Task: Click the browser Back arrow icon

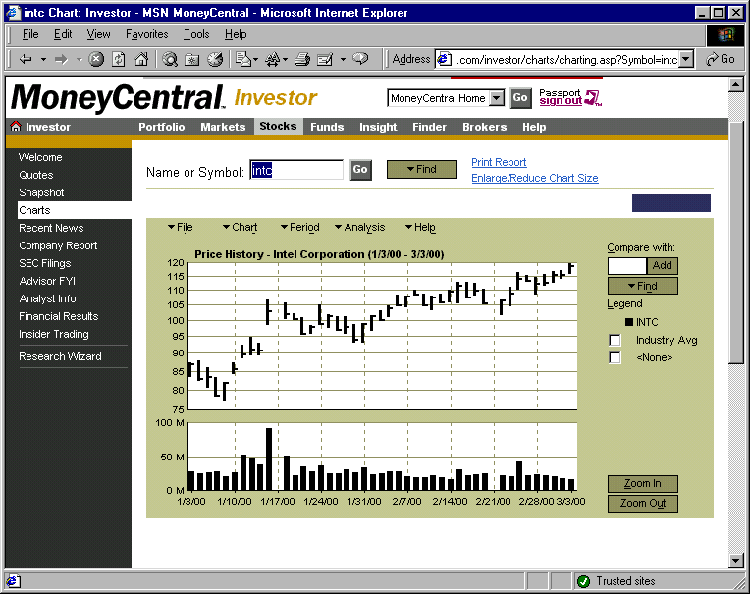Action: click(x=25, y=59)
